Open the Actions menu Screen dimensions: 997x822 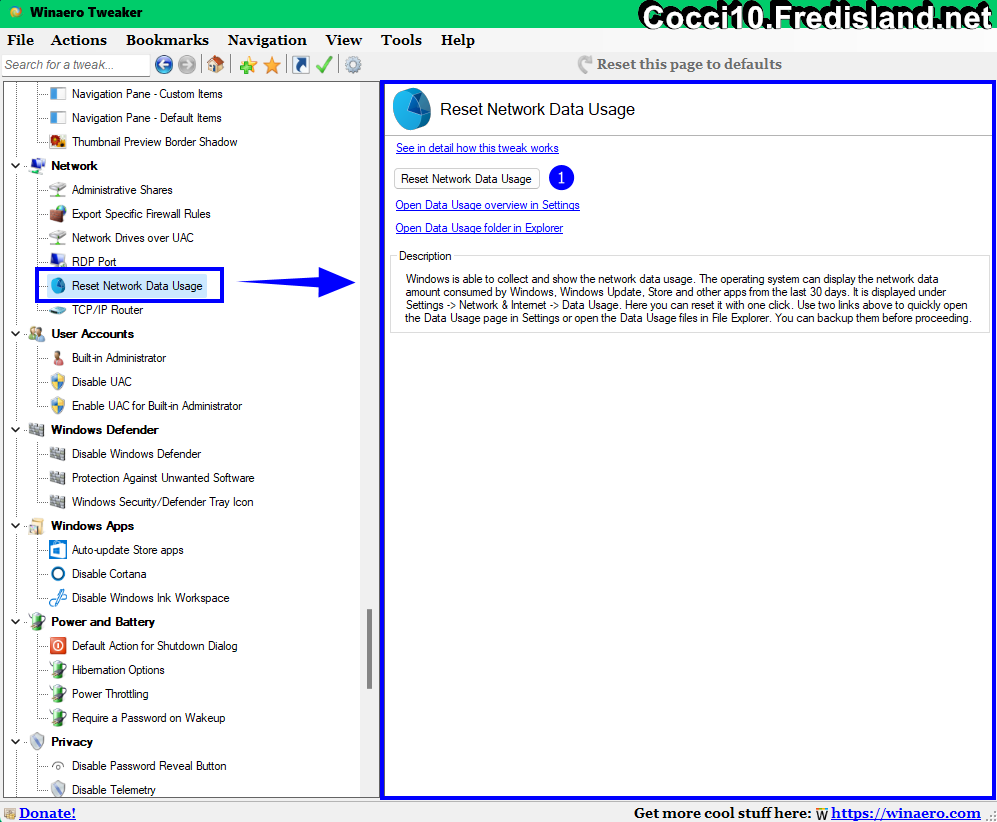point(79,40)
